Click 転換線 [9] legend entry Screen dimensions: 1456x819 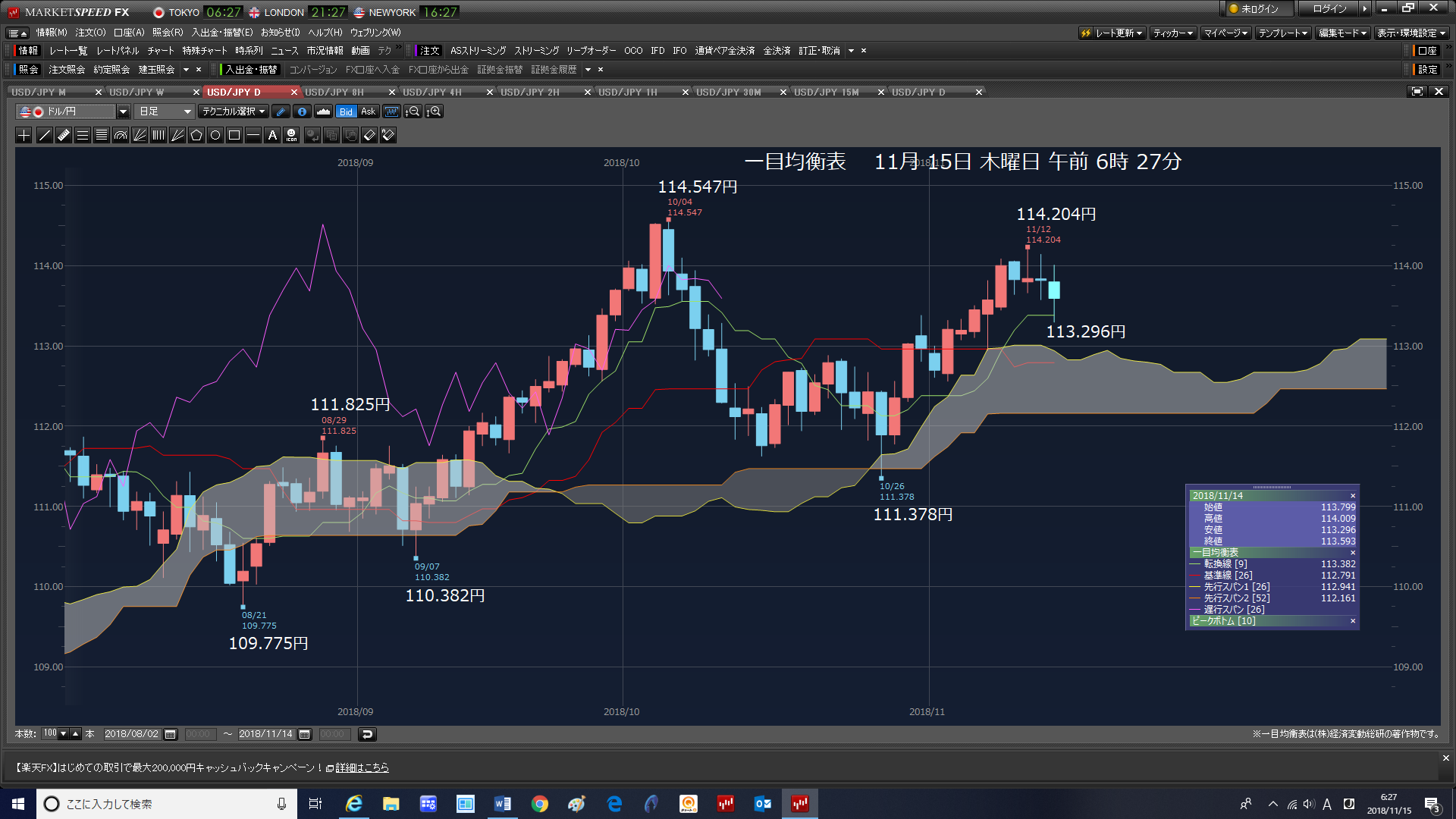tap(1225, 564)
